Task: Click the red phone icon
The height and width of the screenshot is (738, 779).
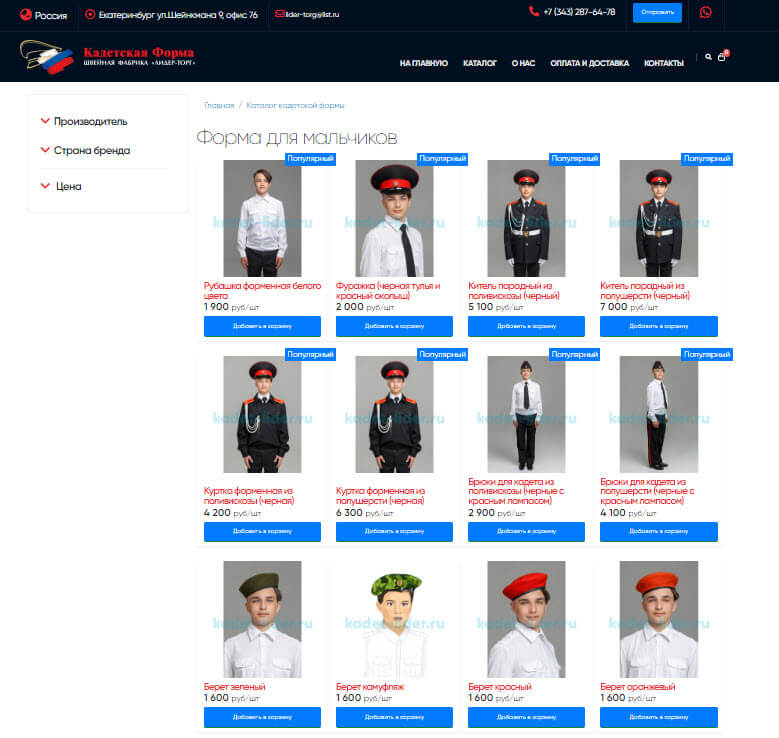Action: point(534,11)
